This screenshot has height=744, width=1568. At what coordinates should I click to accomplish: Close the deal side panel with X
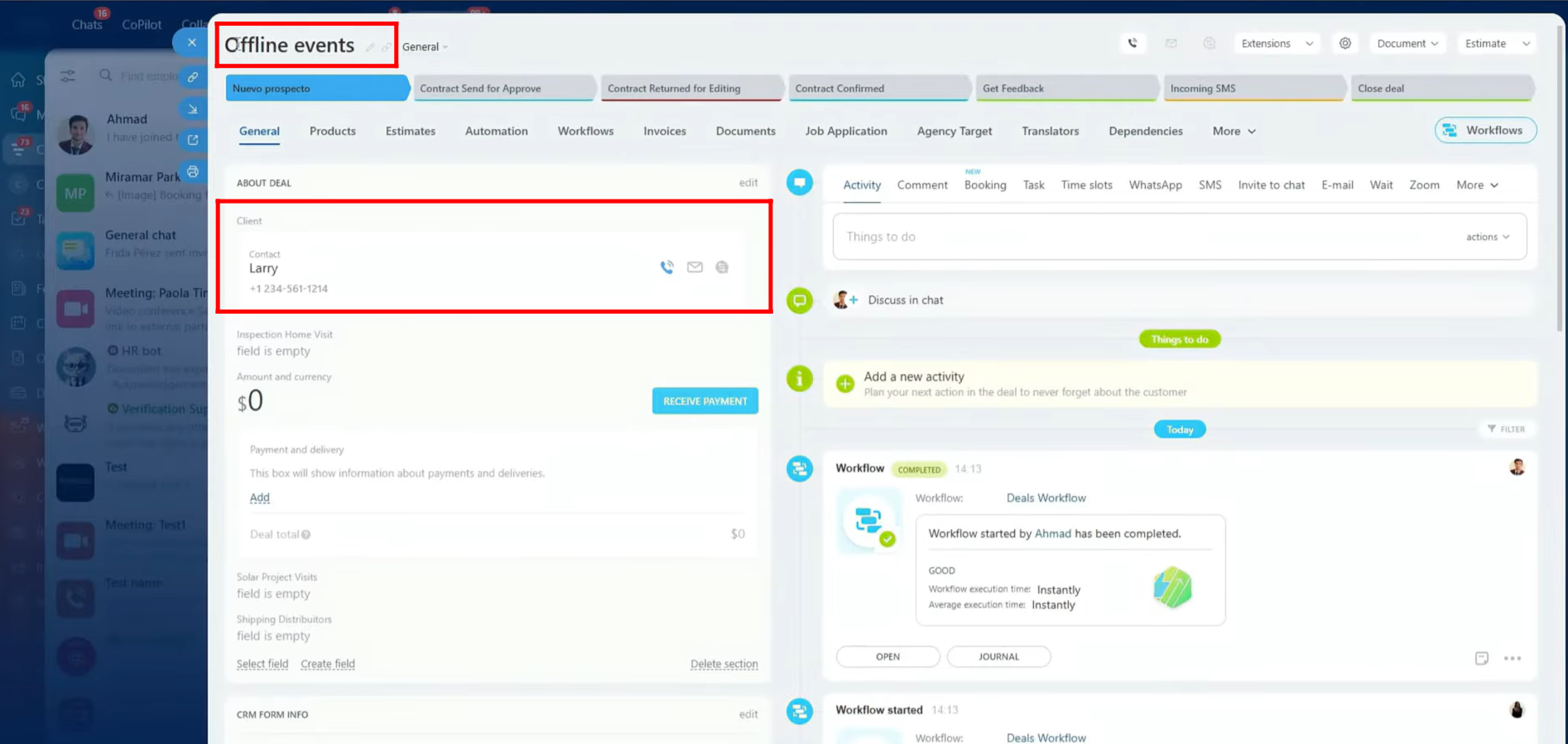tap(192, 42)
